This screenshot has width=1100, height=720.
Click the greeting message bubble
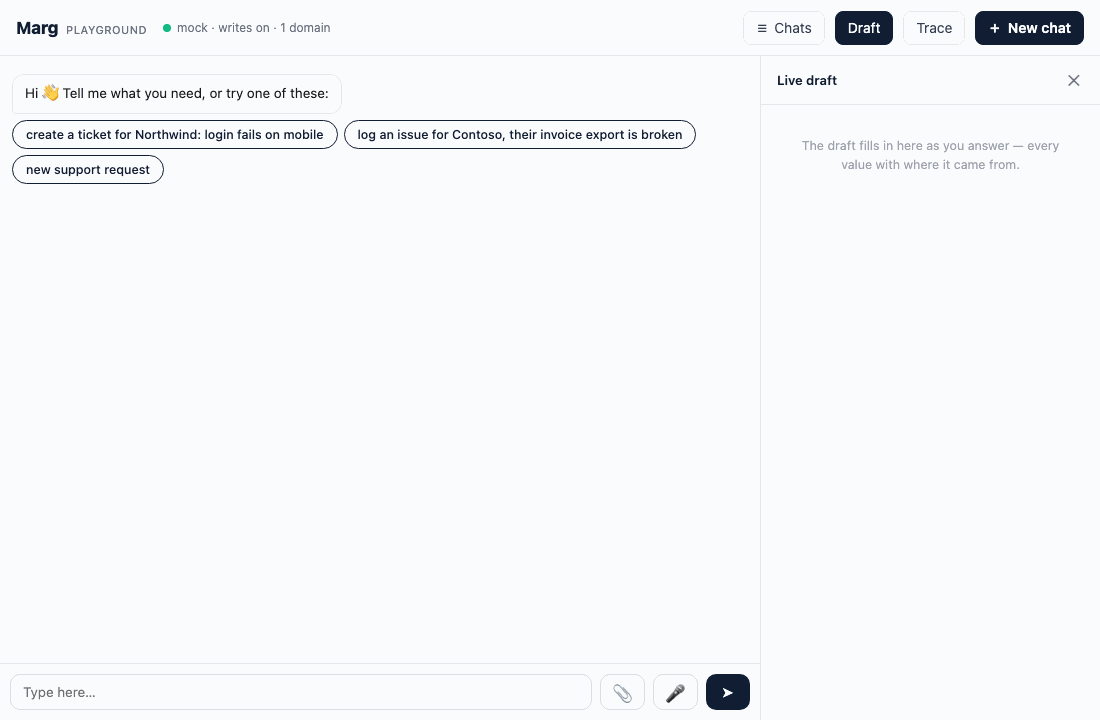point(177,94)
